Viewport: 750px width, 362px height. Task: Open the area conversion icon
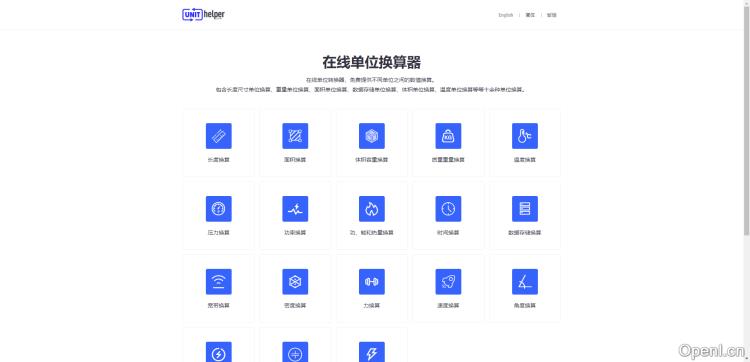295,136
